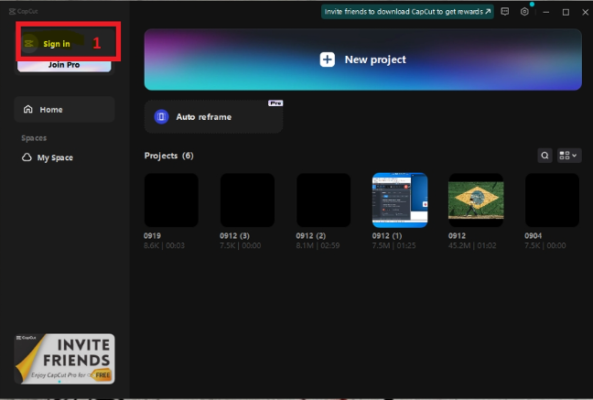
Task: Open project 0904 thumbnail
Action: [552, 200]
